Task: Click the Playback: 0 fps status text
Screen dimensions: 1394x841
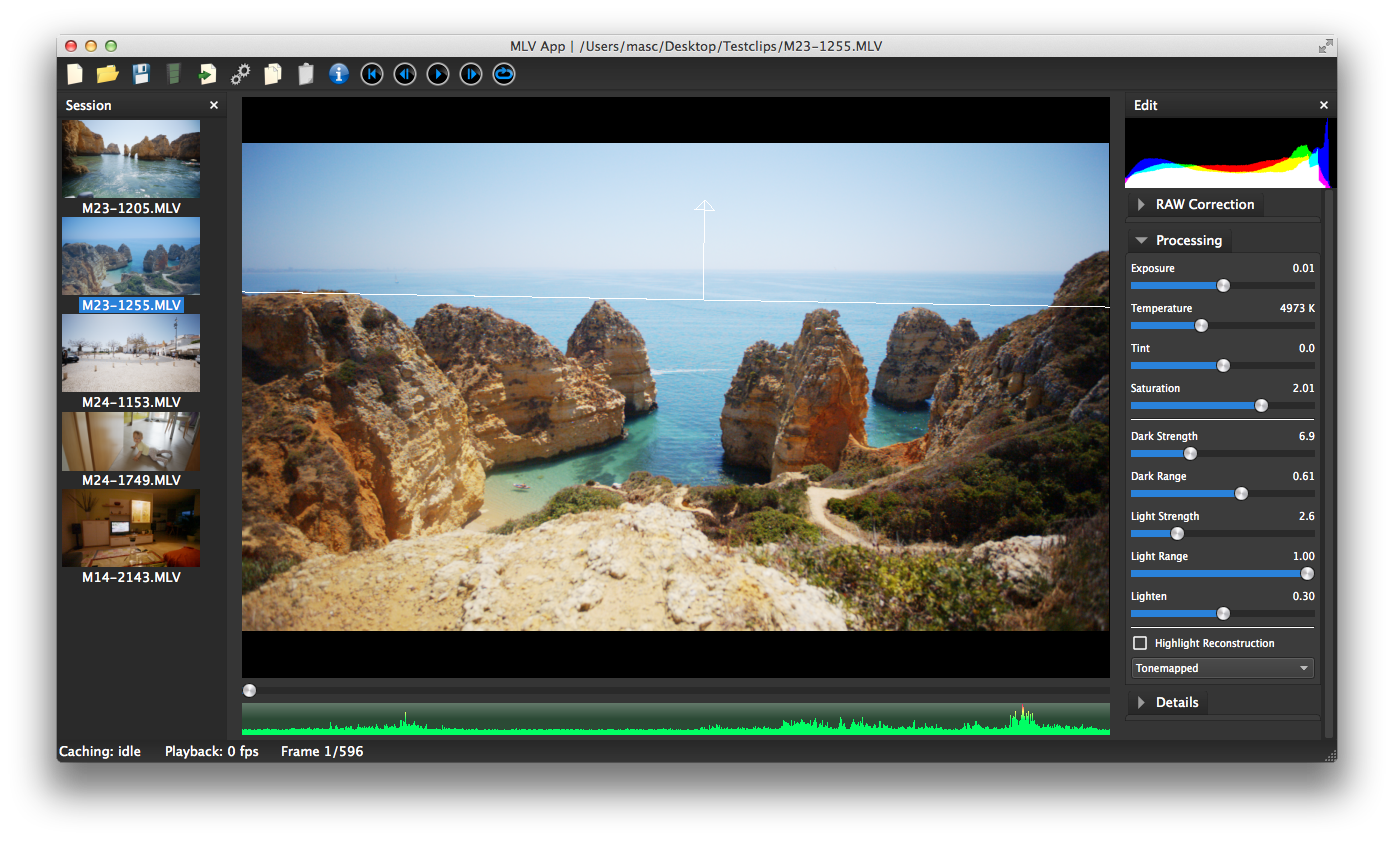Action: click(x=212, y=751)
